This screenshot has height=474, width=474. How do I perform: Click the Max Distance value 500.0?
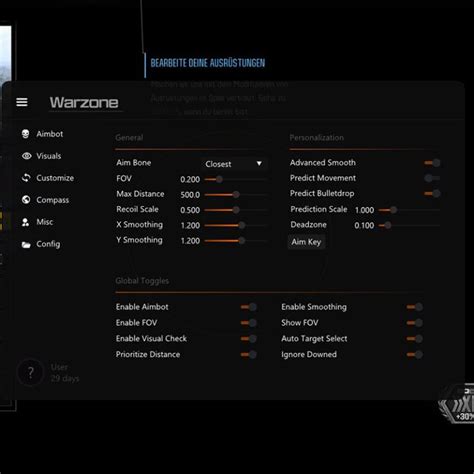click(x=190, y=195)
